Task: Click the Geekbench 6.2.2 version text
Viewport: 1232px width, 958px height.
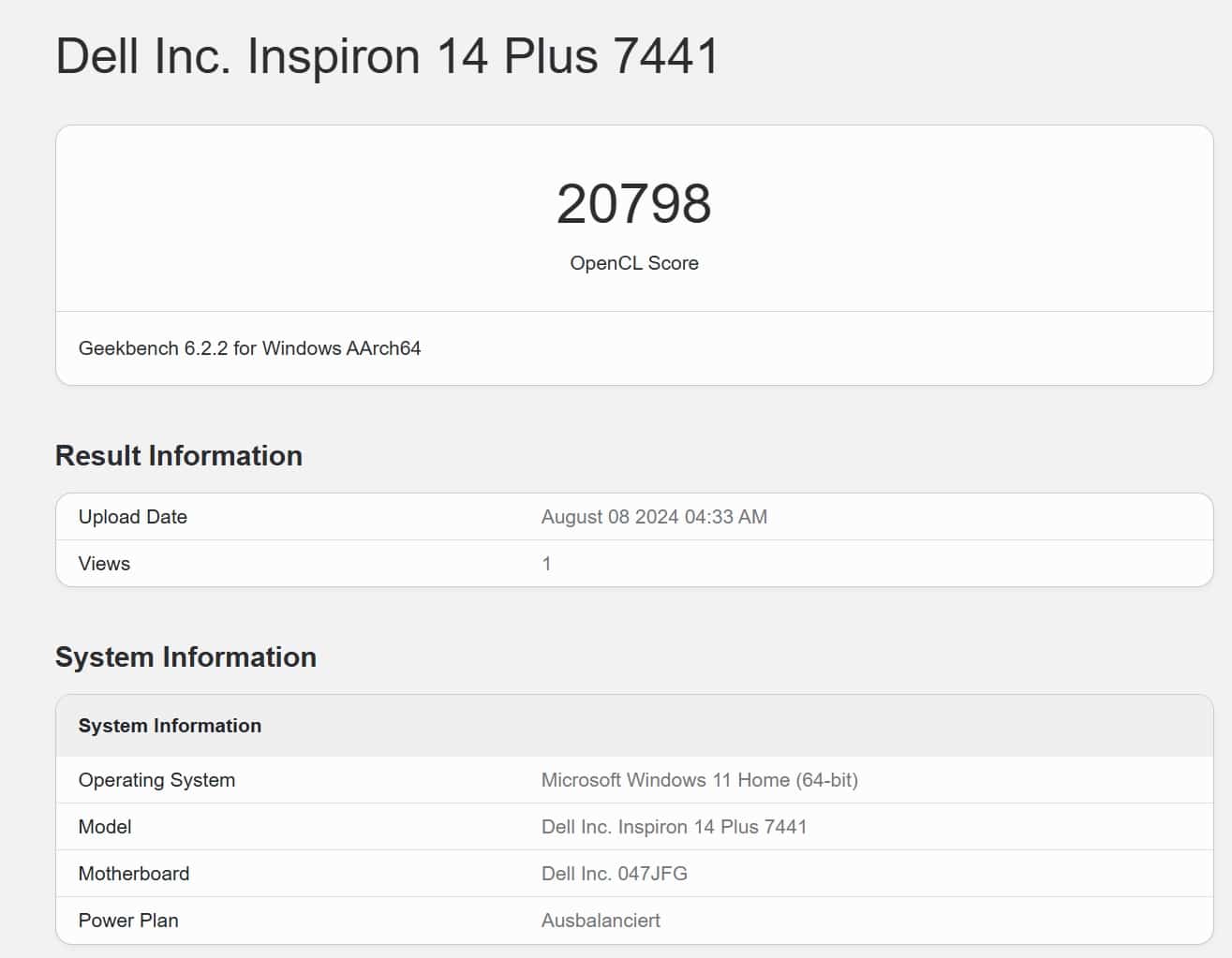Action: tap(153, 348)
